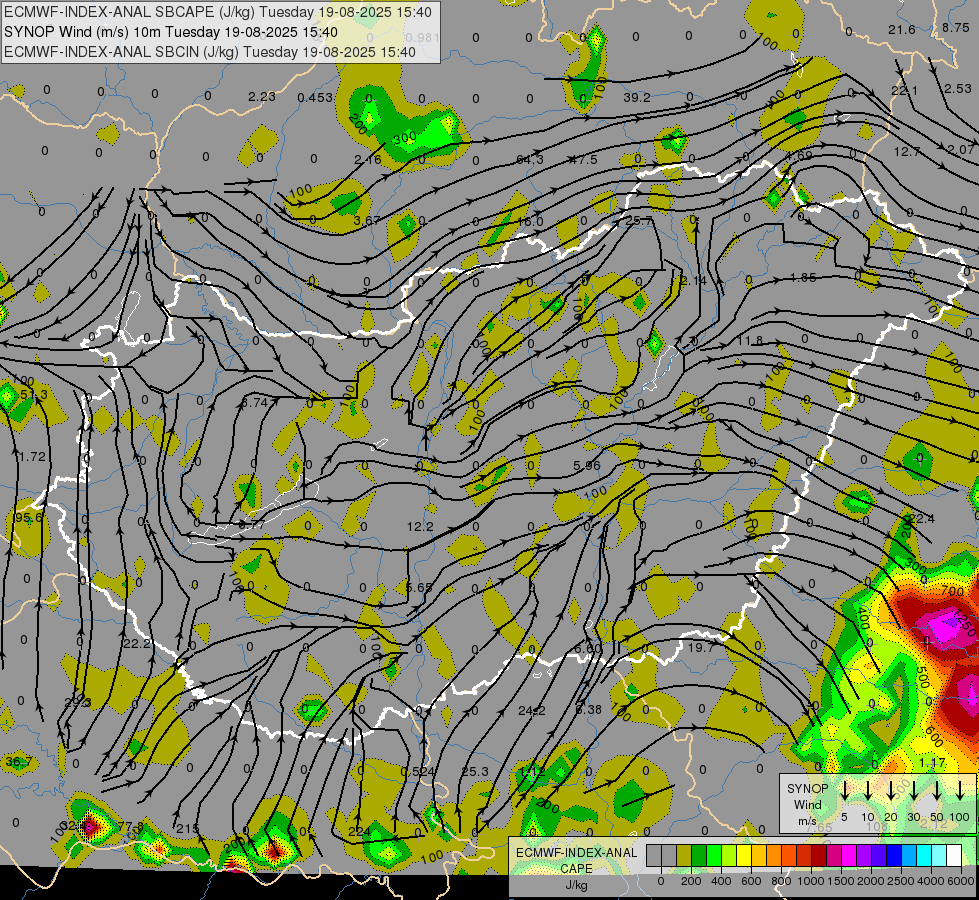Pick the pure yellow swatch left of the 600 tick
The height and width of the screenshot is (900, 979).
(744, 856)
